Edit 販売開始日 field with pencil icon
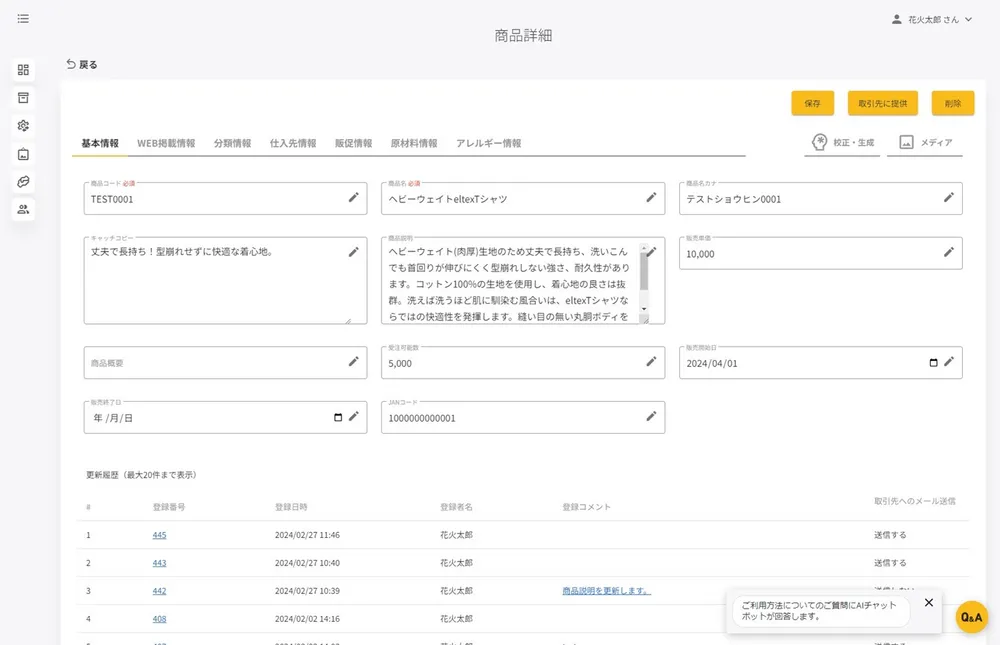Viewport: 1000px width, 645px height. (x=949, y=362)
